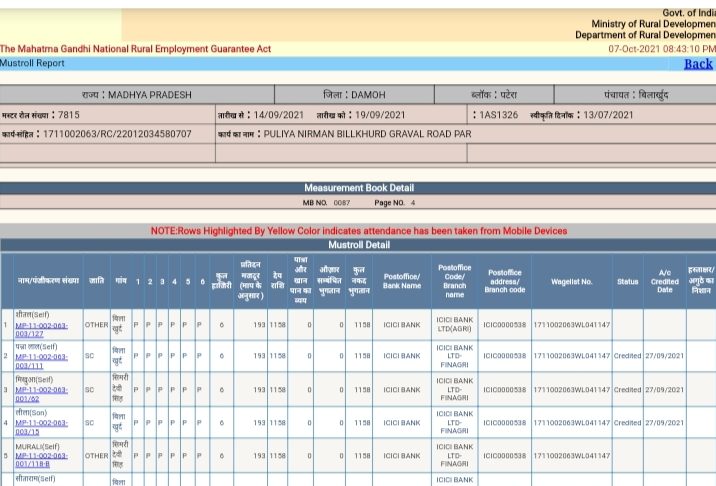Click the A/c Credited Date column header

pyautogui.click(x=664, y=281)
